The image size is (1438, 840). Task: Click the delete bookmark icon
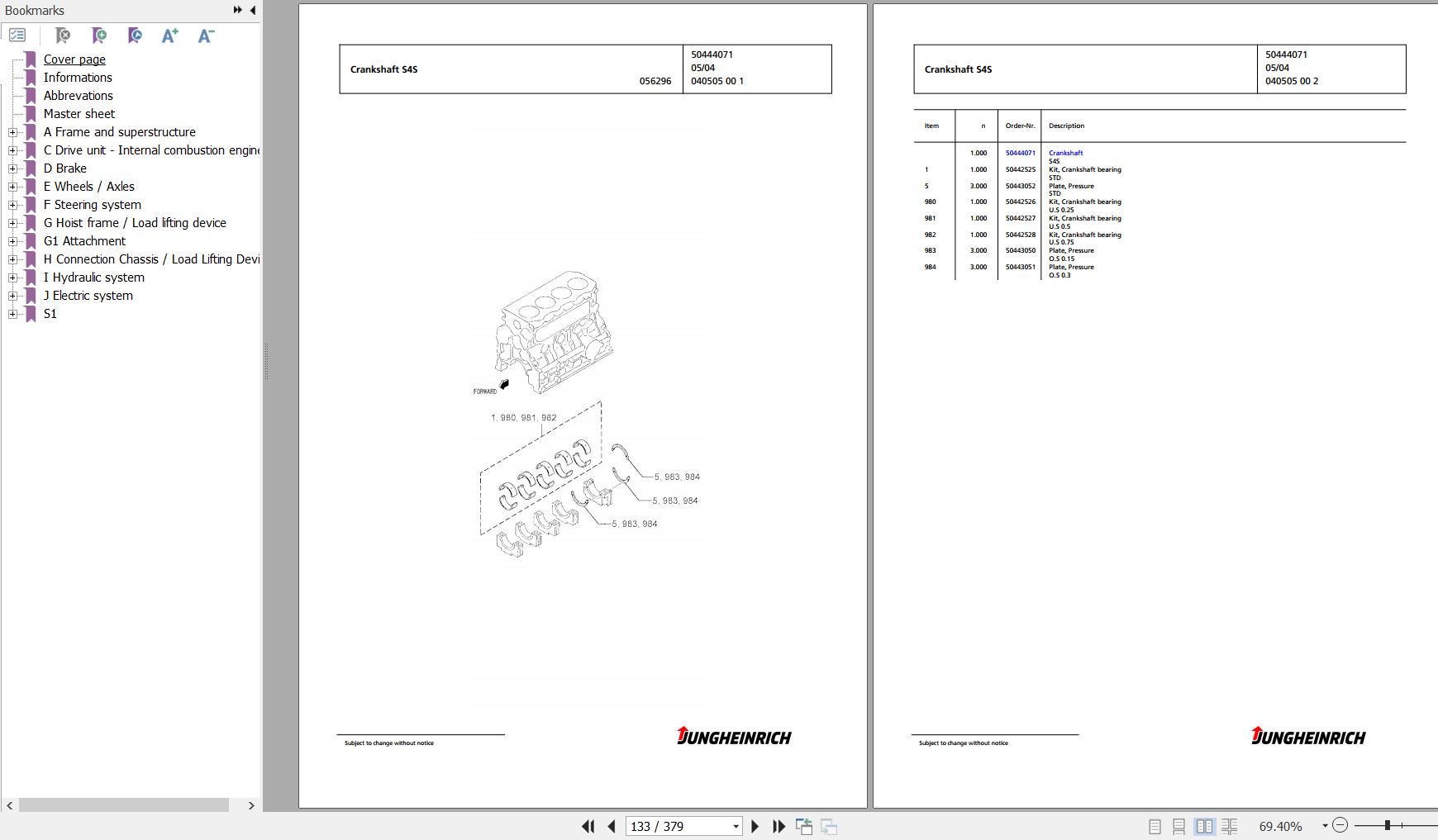click(x=63, y=35)
